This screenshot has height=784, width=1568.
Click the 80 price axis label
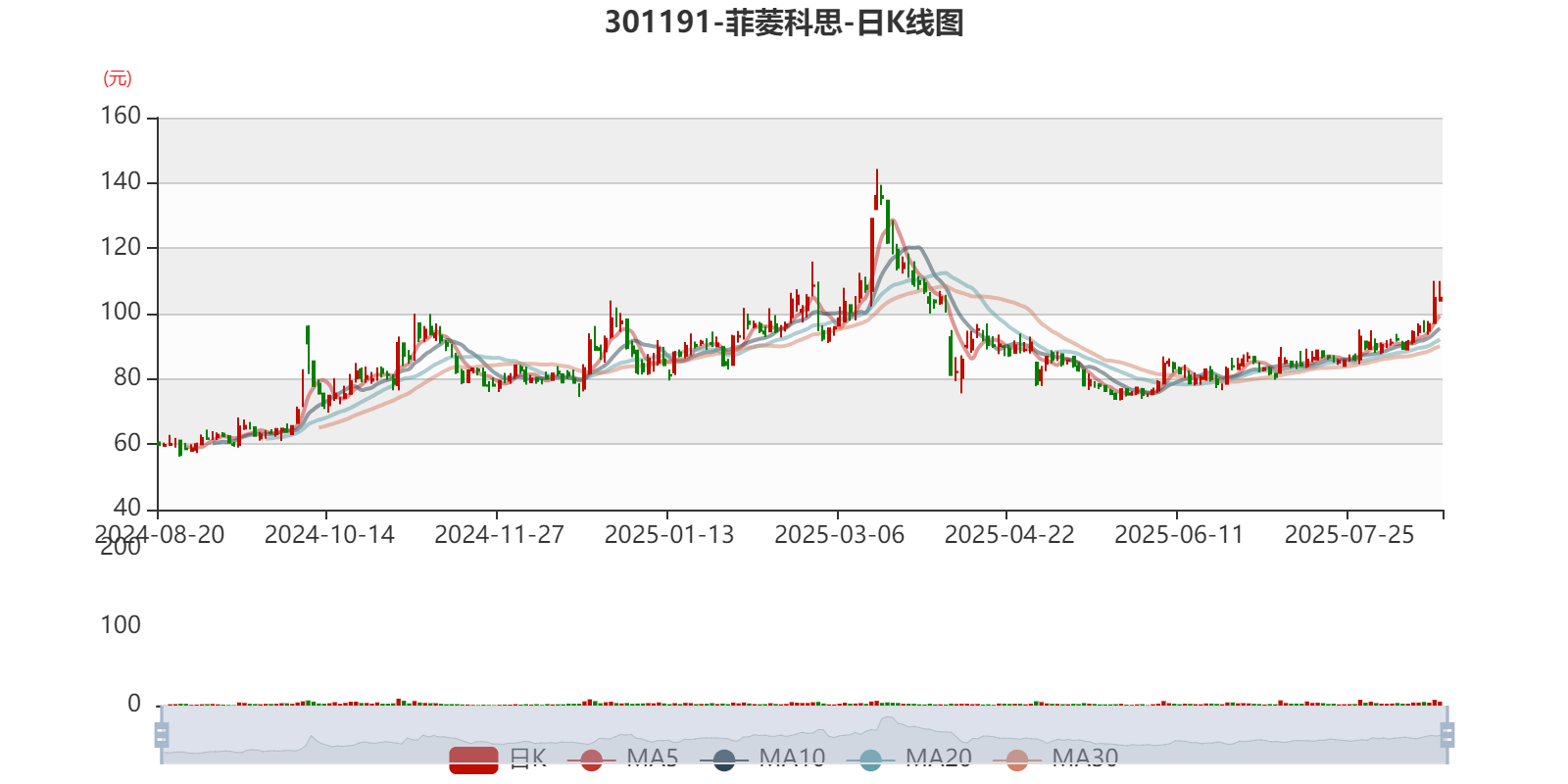click(127, 377)
